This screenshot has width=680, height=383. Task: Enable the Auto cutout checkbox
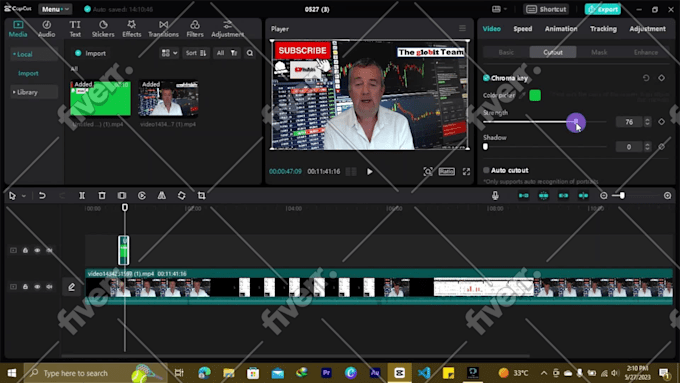coord(486,170)
